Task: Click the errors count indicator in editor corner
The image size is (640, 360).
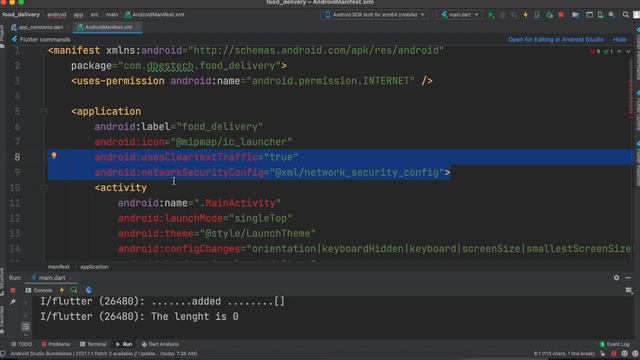Action: 595,52
